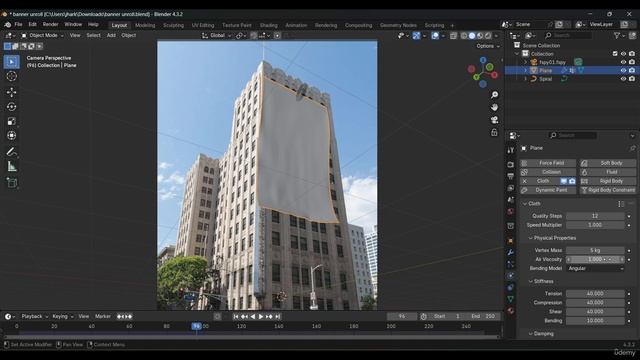This screenshot has width=640, height=360.
Task: Open the Bending Model Angular dropdown
Action: coord(595,269)
